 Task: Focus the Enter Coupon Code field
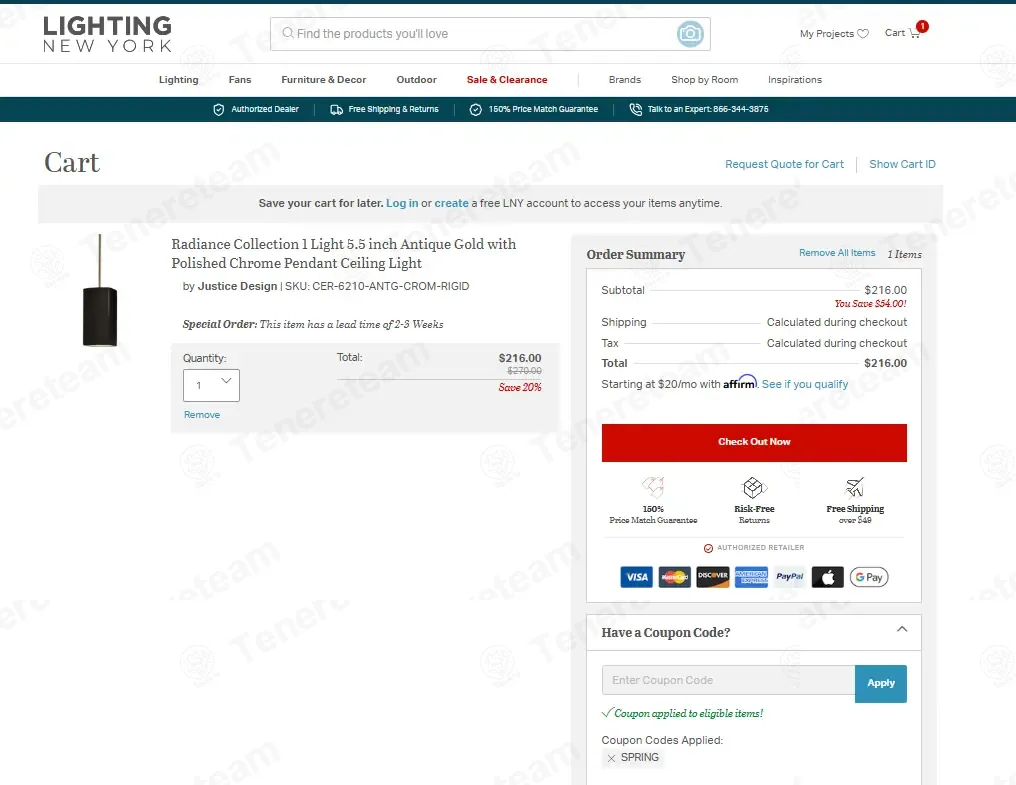coord(728,681)
